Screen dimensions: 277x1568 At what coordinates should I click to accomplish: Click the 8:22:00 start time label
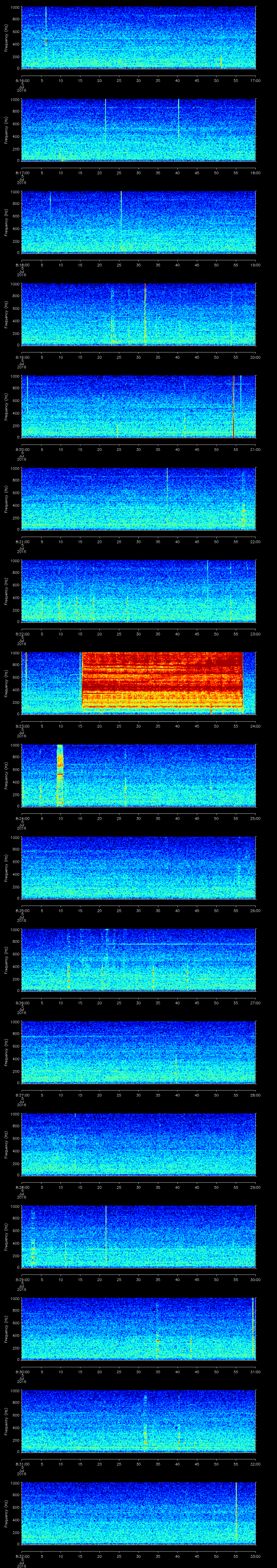[x=22, y=634]
